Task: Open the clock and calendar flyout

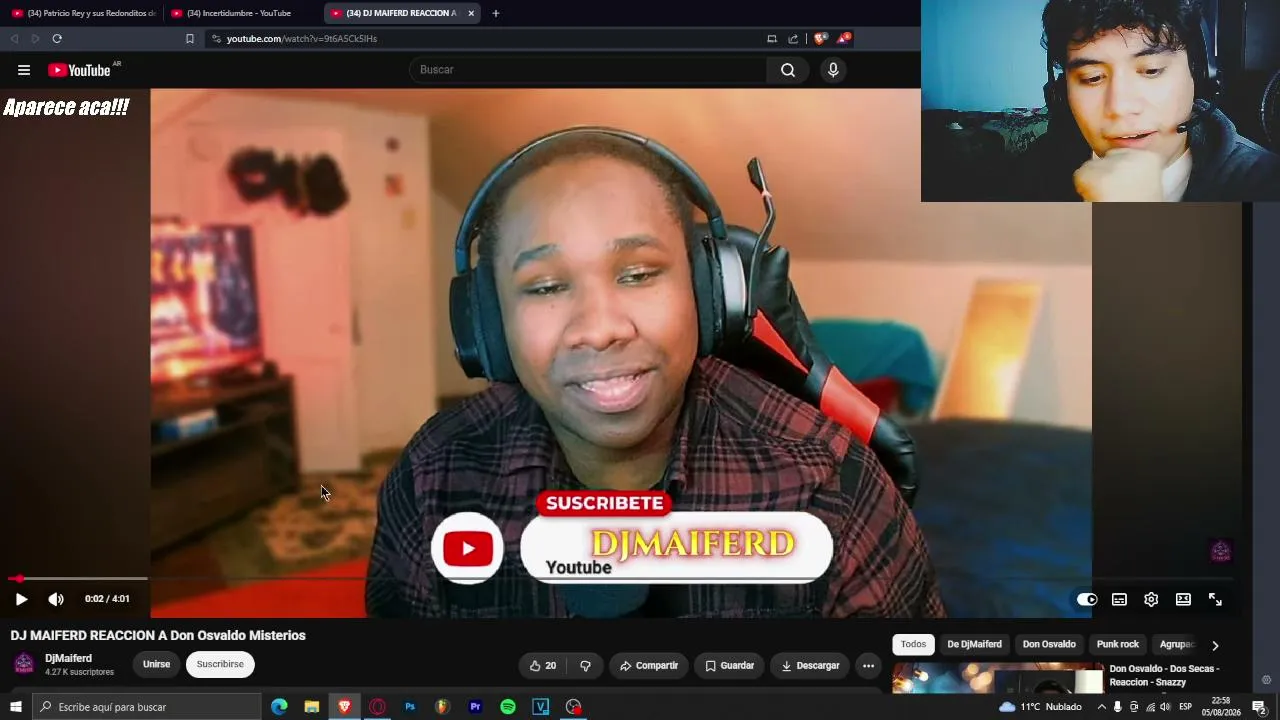Action: point(1221,707)
